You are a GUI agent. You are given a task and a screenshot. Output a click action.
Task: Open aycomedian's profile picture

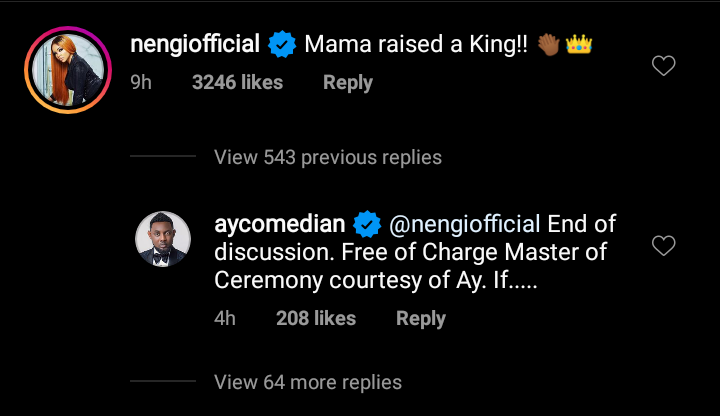(x=163, y=241)
